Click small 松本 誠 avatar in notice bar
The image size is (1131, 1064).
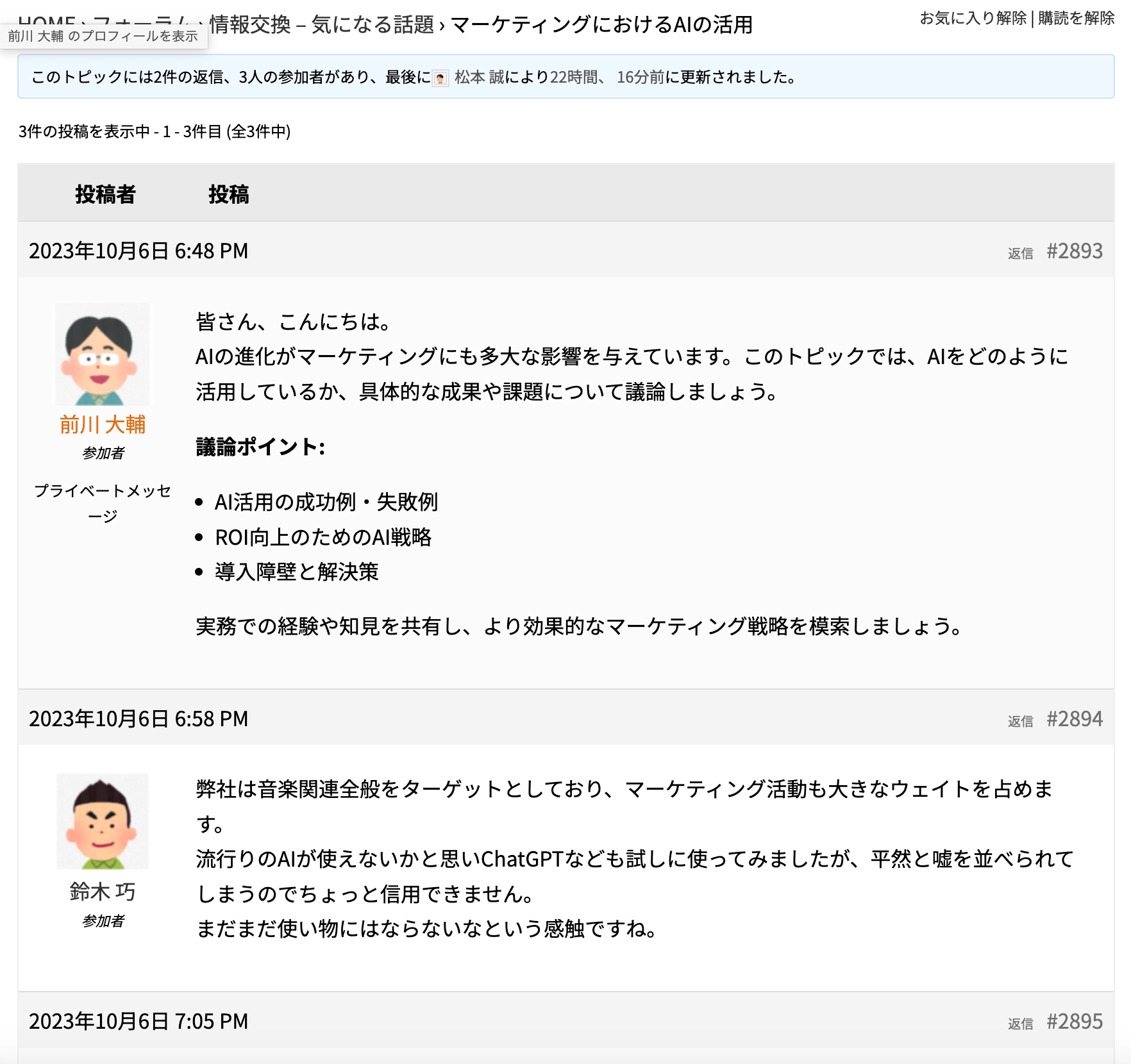pos(440,78)
